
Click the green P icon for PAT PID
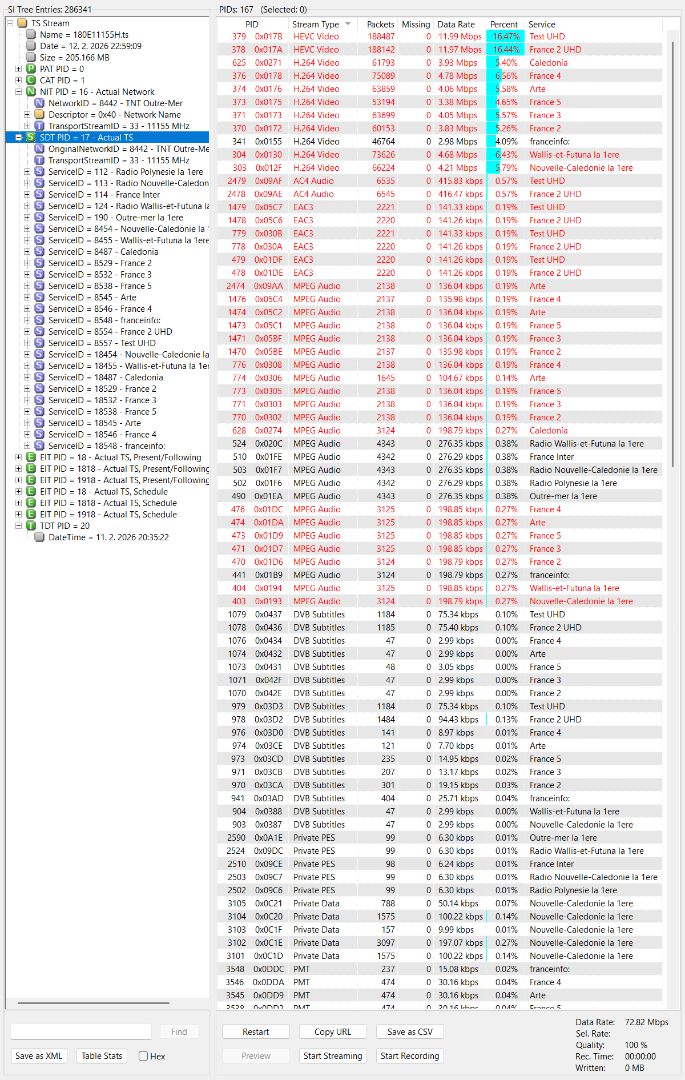click(x=30, y=68)
